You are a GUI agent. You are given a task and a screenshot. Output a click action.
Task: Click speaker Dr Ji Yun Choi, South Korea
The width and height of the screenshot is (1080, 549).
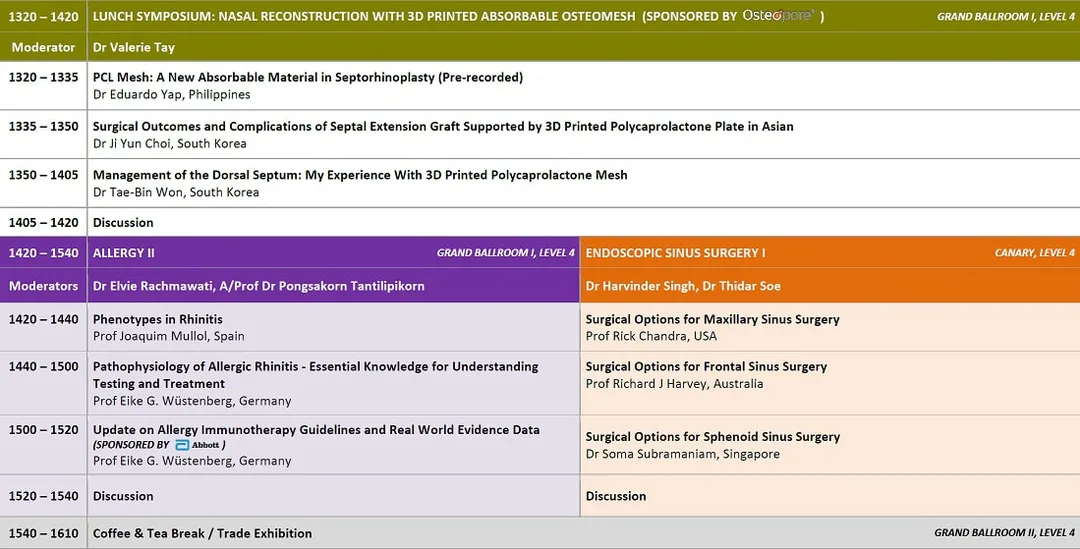click(169, 143)
